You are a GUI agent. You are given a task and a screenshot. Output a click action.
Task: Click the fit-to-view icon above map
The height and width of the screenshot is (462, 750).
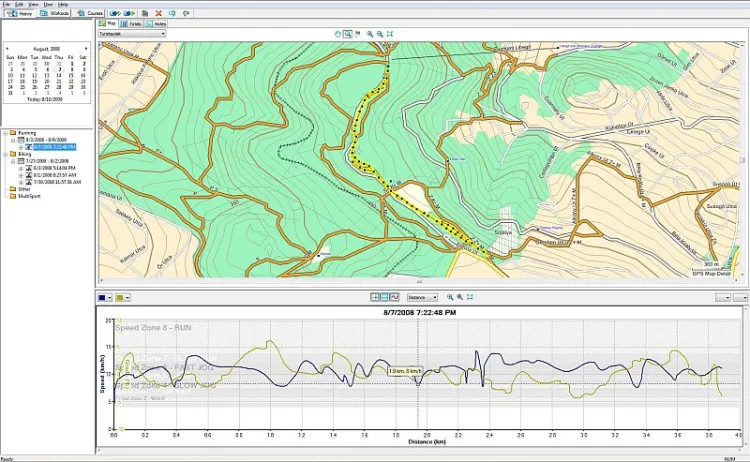pyautogui.click(x=390, y=34)
